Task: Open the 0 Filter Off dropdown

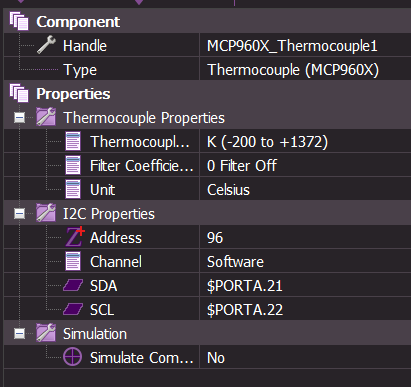Action: pyautogui.click(x=305, y=166)
